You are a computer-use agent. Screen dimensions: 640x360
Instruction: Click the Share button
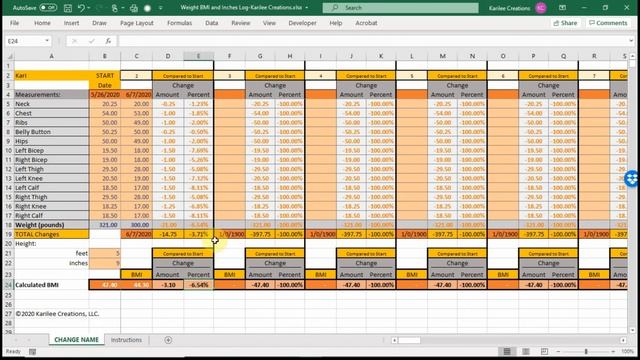click(x=565, y=23)
